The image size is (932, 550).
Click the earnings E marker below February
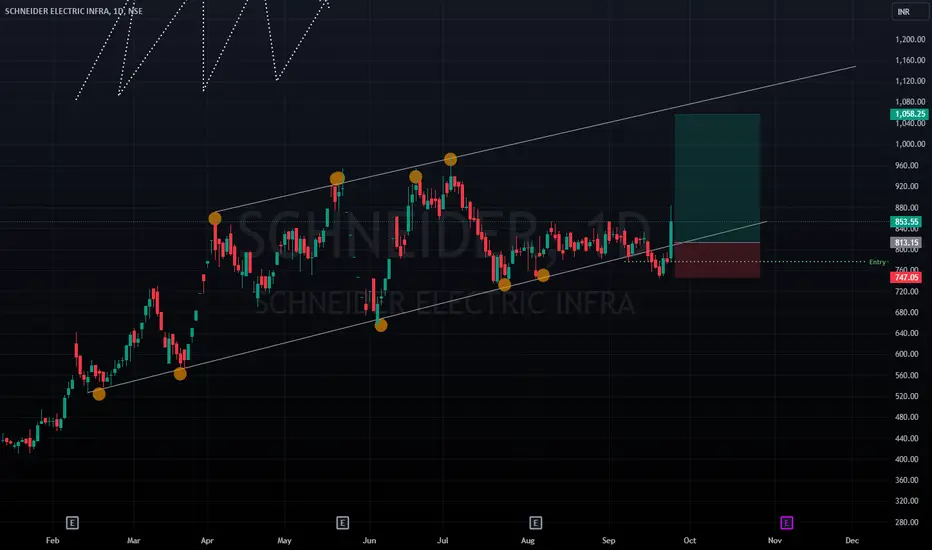[x=72, y=523]
